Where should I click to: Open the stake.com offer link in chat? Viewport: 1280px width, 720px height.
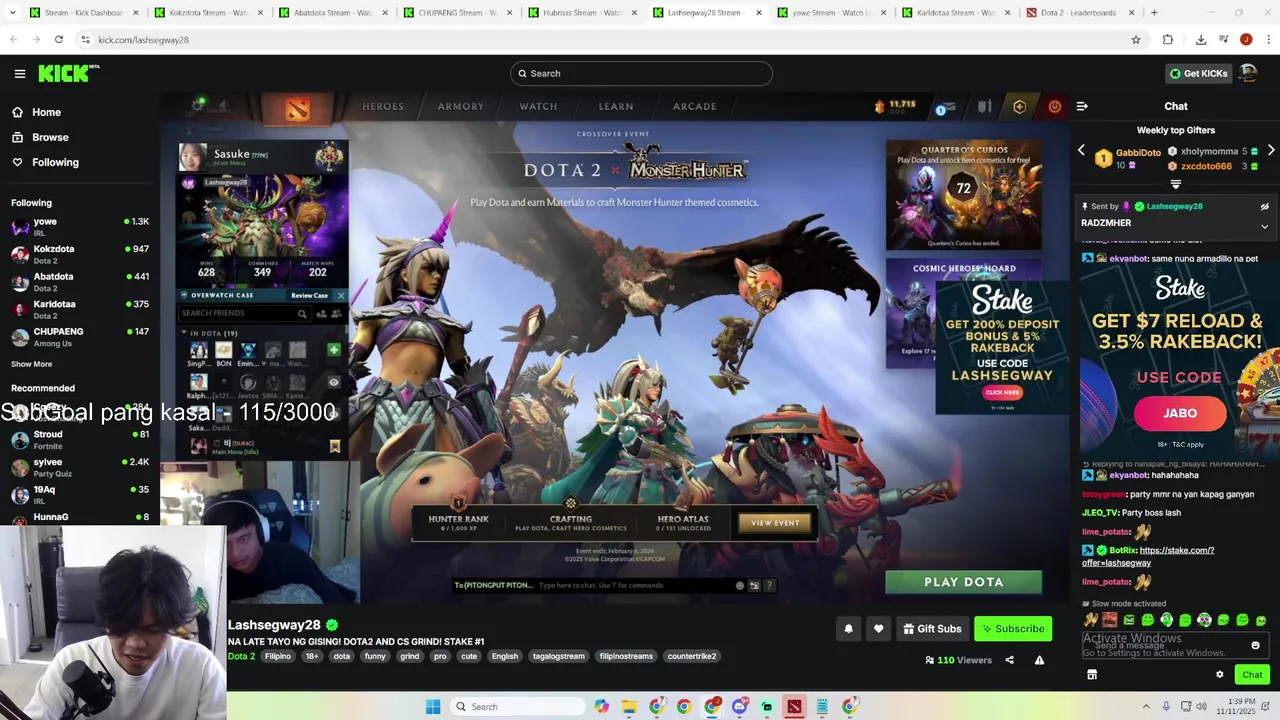pos(1148,556)
